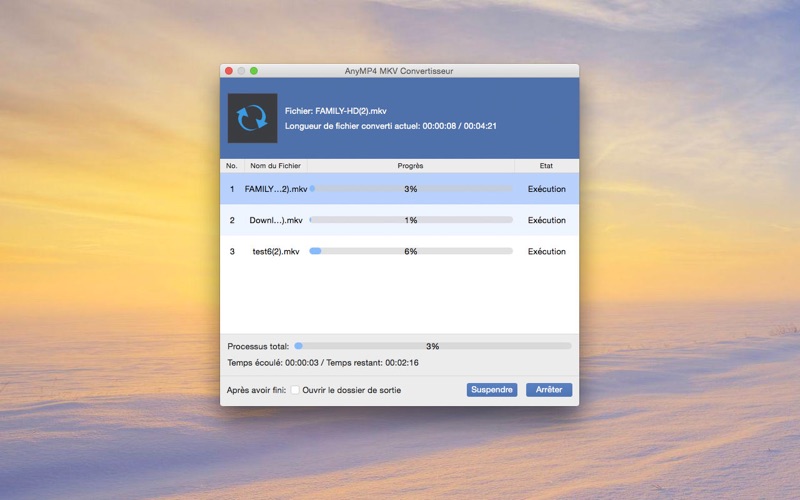Select the FAMILY…2).mkv row filename
This screenshot has width=800, height=500.
276,189
